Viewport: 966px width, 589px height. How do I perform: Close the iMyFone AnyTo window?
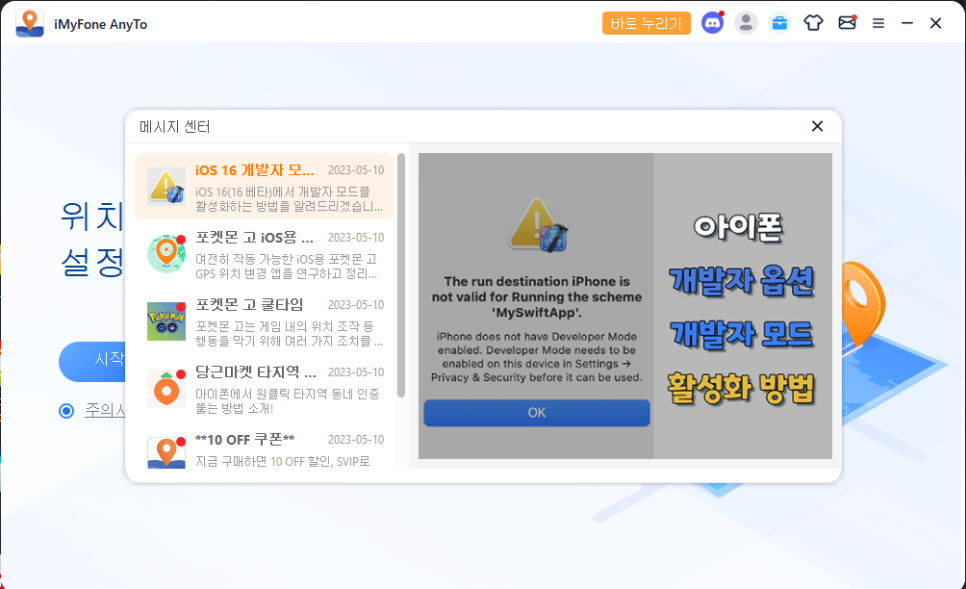click(935, 23)
